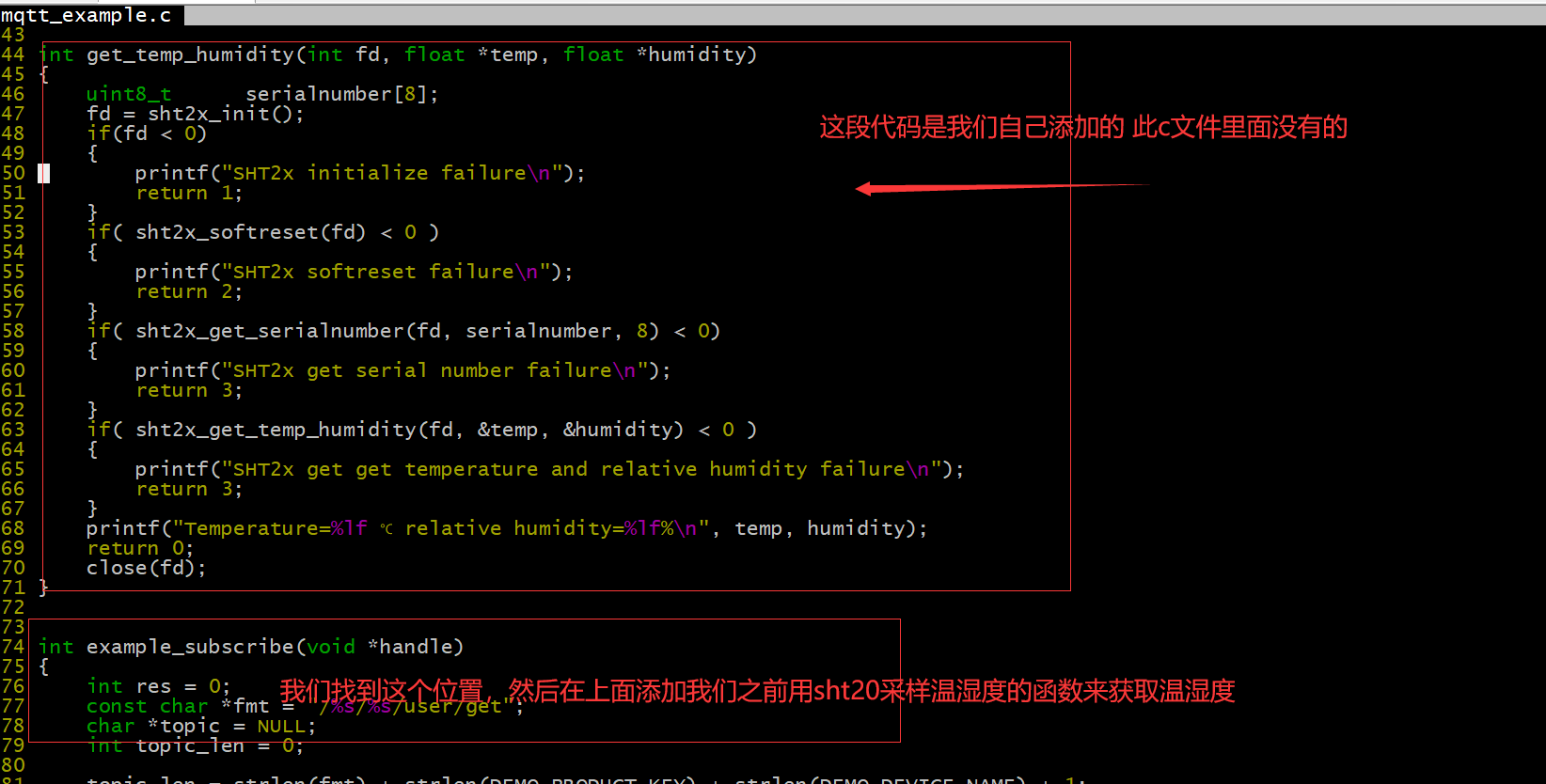The image size is (1546, 784).
Task: Click line number 74 in the gutter
Action: pos(13,647)
